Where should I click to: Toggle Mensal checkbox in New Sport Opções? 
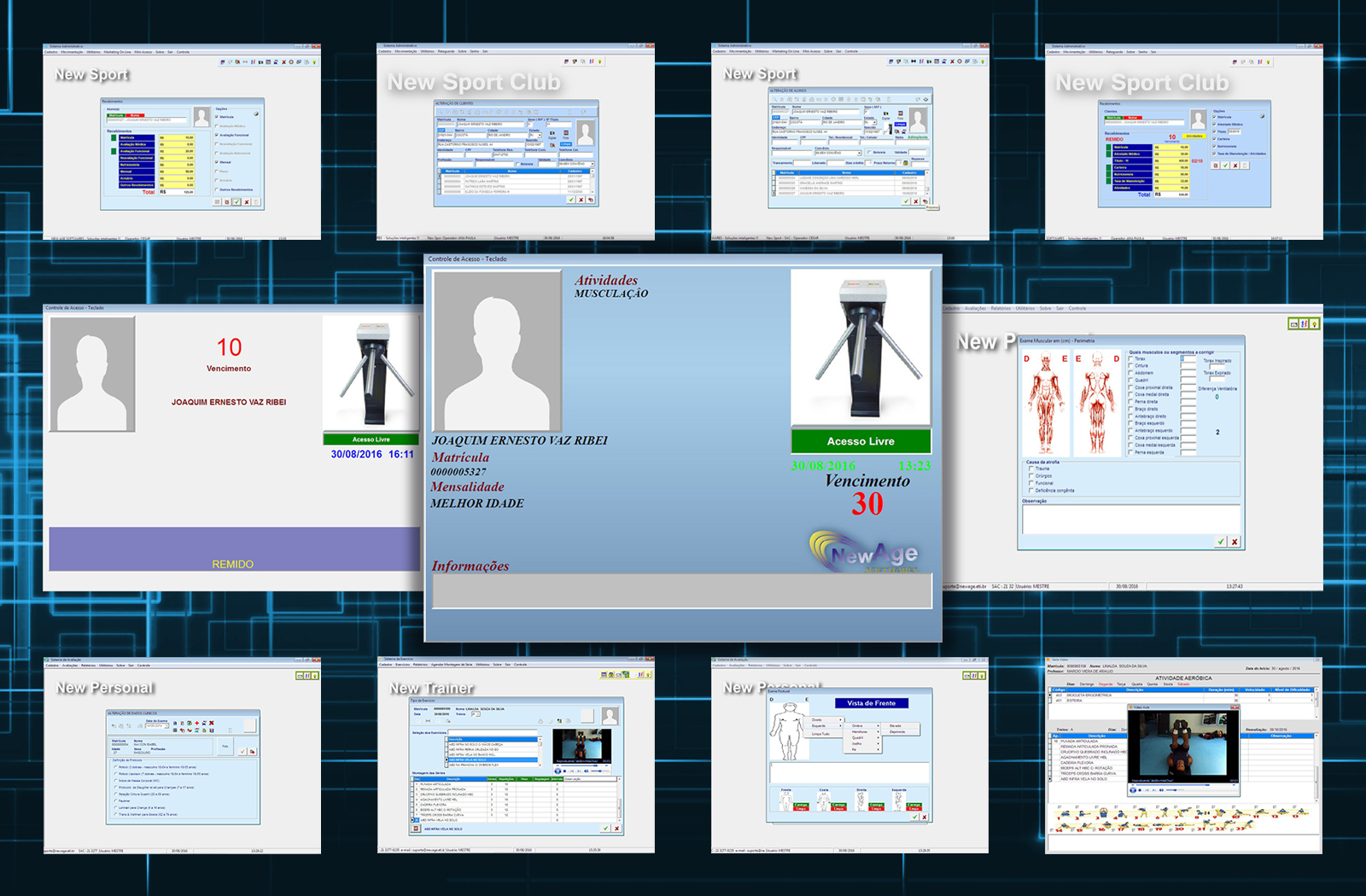tap(216, 162)
